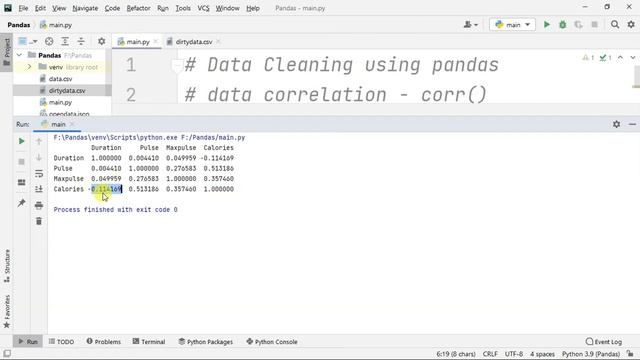The width and height of the screenshot is (640, 360).
Task: Click the up arrow in the Run panel
Action: [x=39, y=141]
